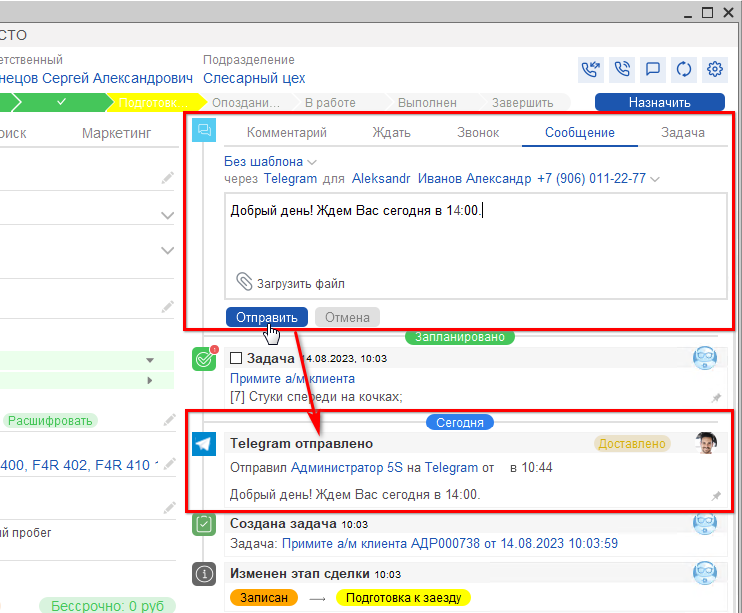This screenshot has width=742, height=613.
Task: Open settings gear icon
Action: (715, 69)
